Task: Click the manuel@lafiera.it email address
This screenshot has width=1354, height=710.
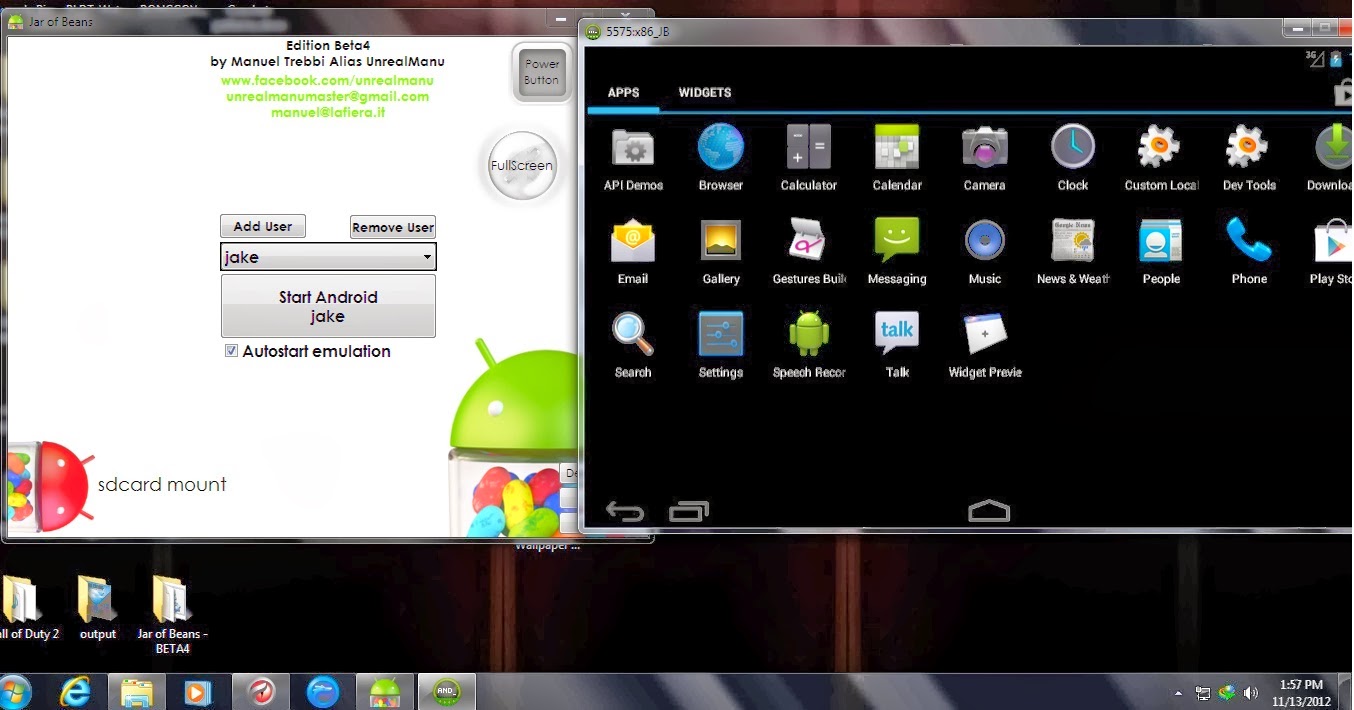Action: pyautogui.click(x=328, y=112)
